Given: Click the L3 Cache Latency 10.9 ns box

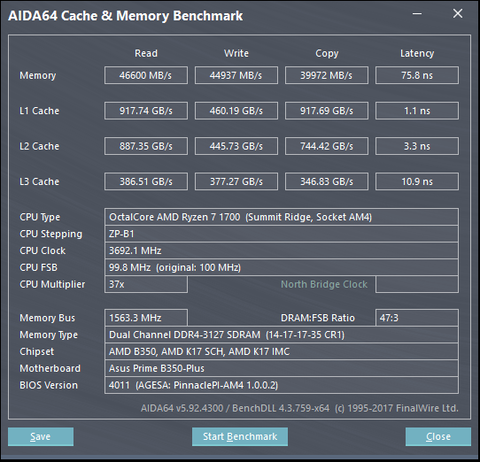Looking at the screenshot, I should coord(417,181).
